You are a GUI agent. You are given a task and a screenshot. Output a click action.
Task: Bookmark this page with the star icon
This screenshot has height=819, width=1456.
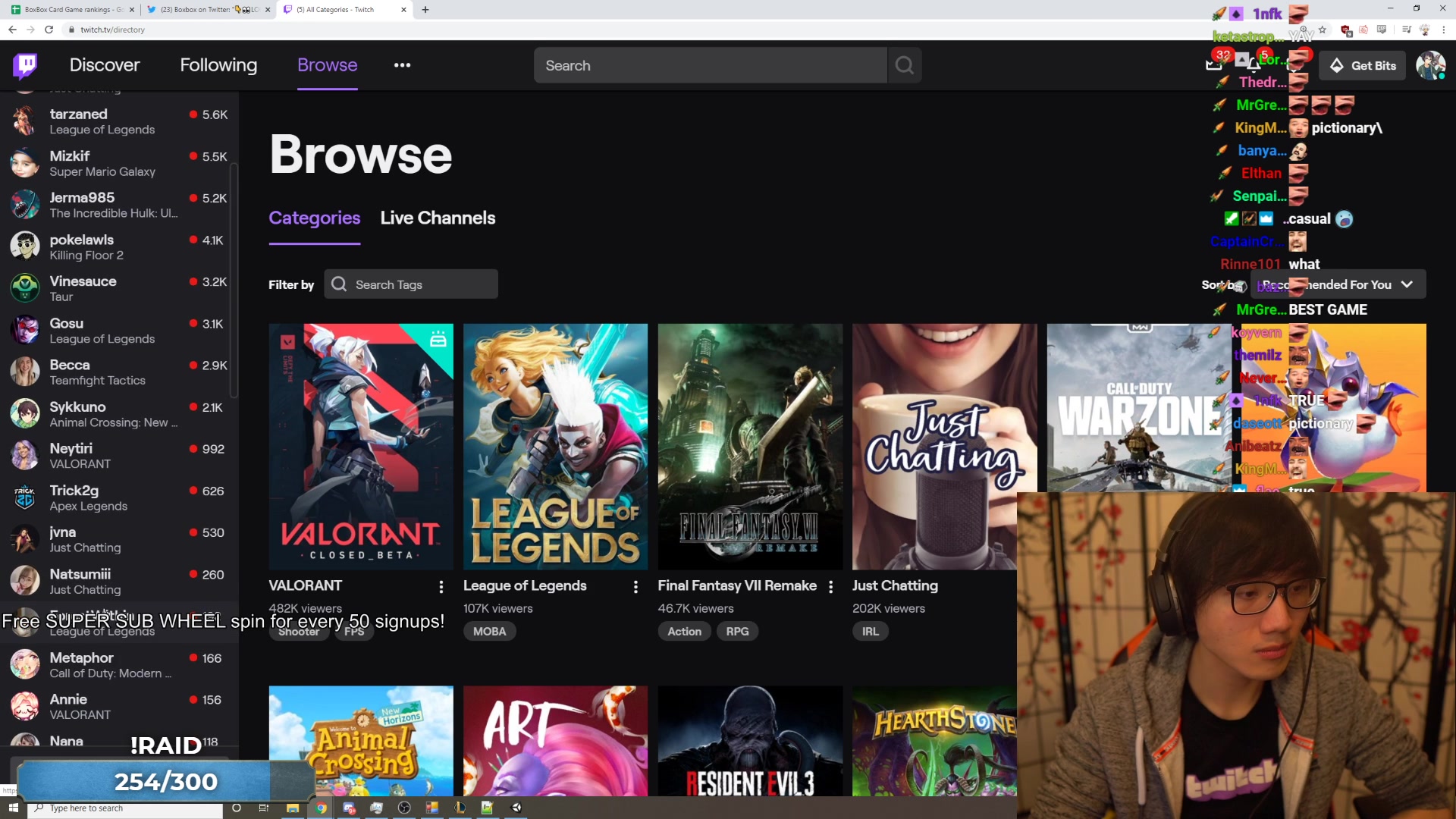click(1323, 30)
